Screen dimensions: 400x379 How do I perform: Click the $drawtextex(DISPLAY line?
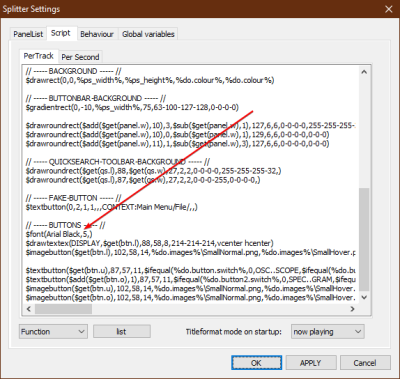point(149,243)
